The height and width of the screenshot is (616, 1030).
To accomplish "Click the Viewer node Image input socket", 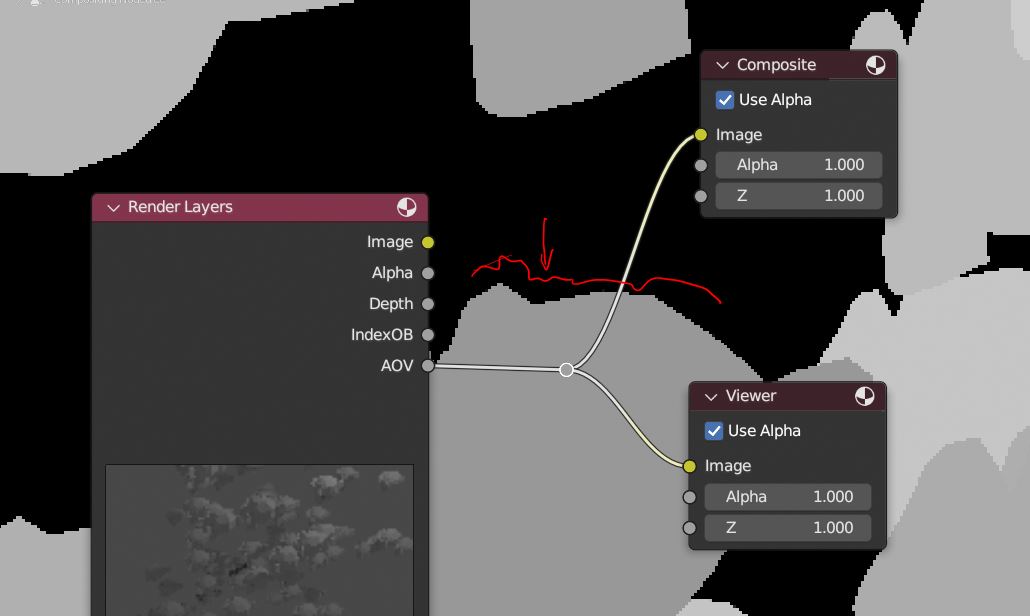I will [689, 466].
